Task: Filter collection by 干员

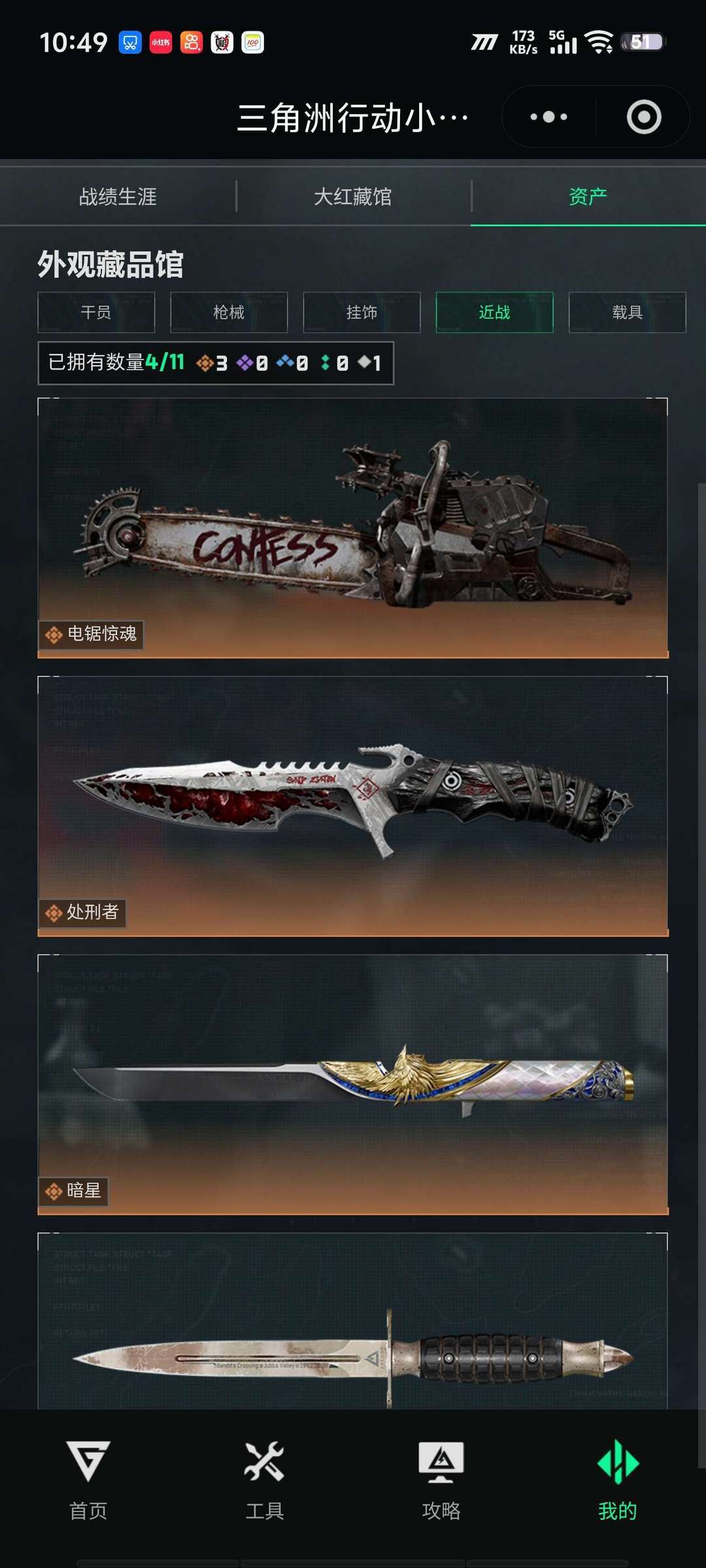Action: pos(96,312)
